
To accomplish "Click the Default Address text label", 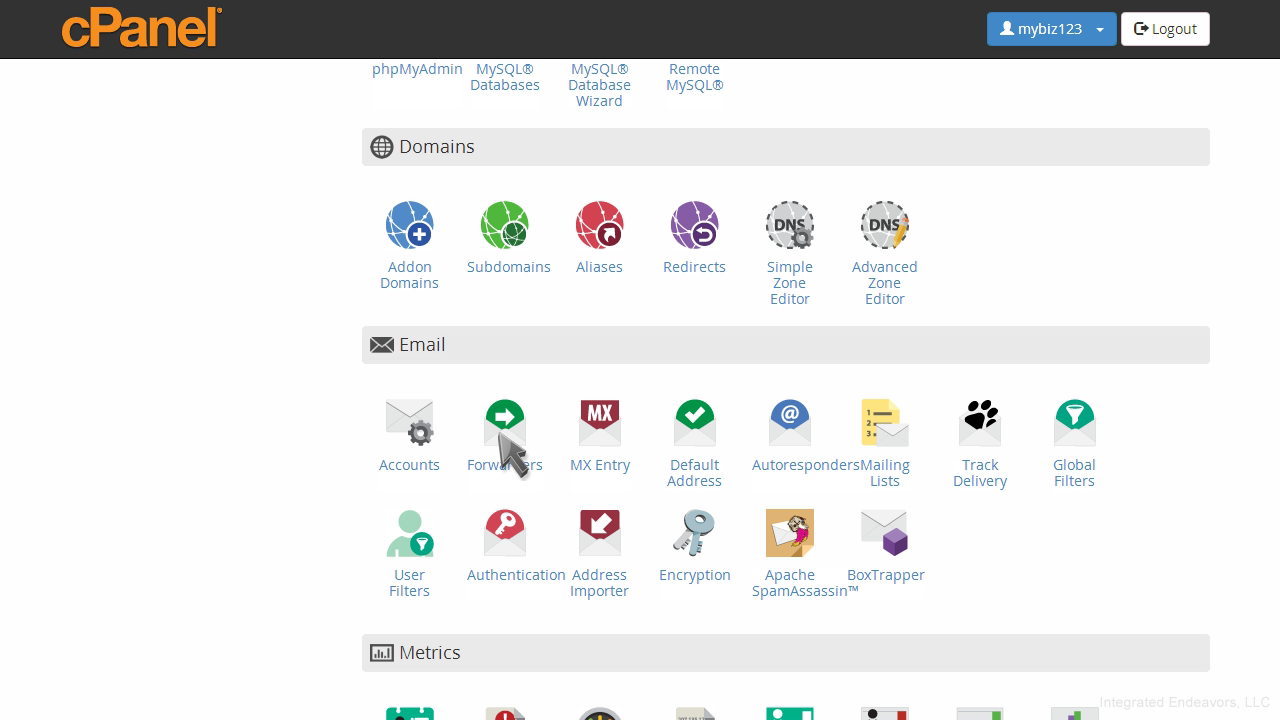I will 694,473.
